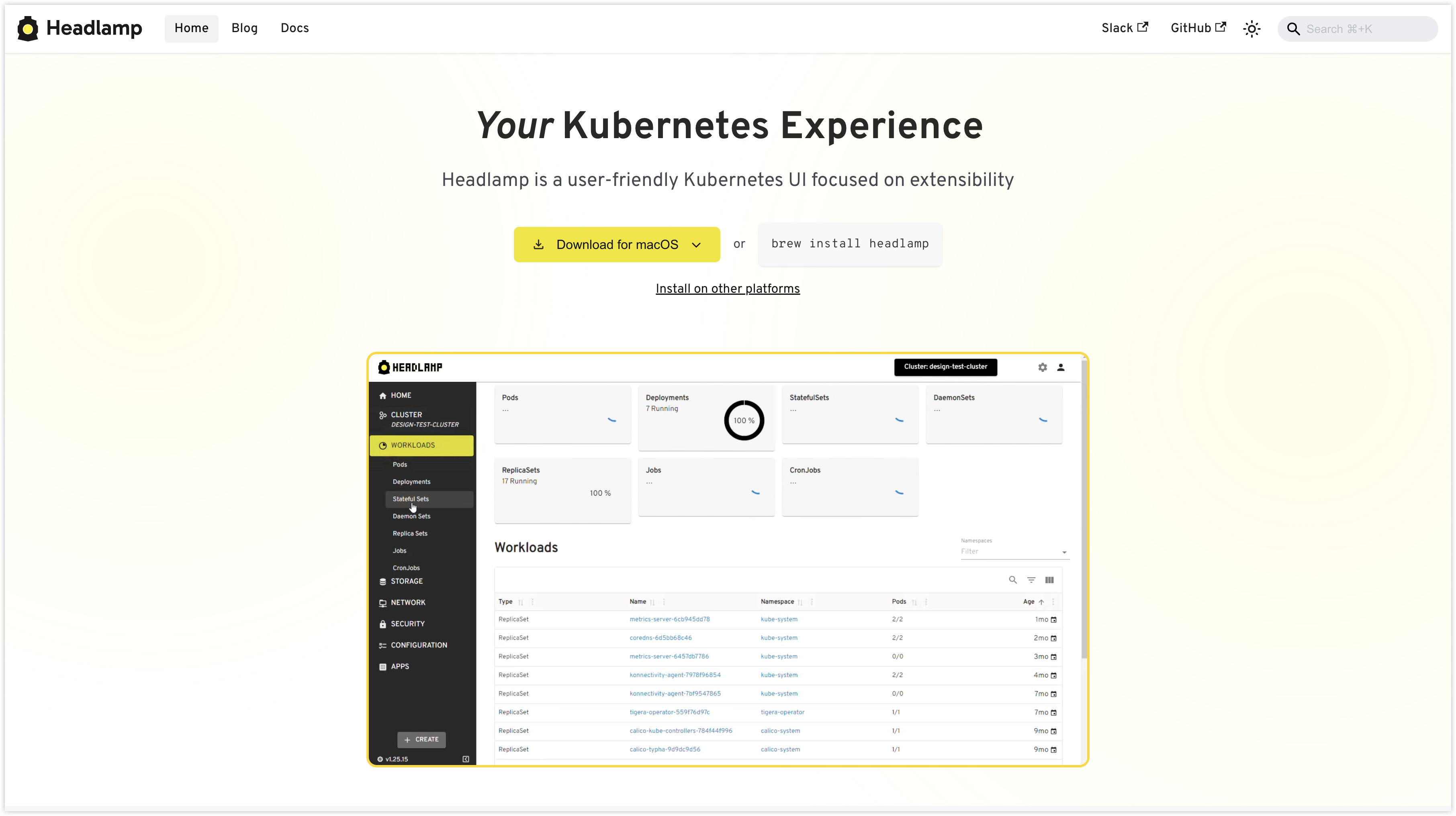The image size is (1456, 816).
Task: Open the Docs nav item
Action: [x=294, y=28]
